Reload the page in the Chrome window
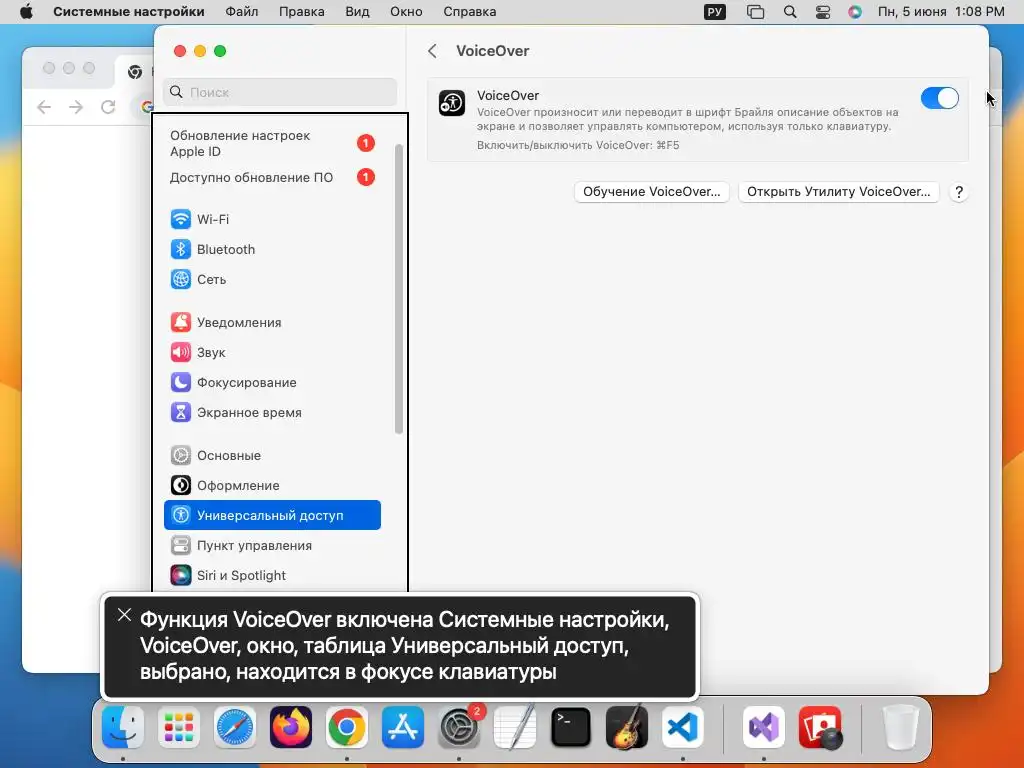This screenshot has height=768, width=1024. 108,106
